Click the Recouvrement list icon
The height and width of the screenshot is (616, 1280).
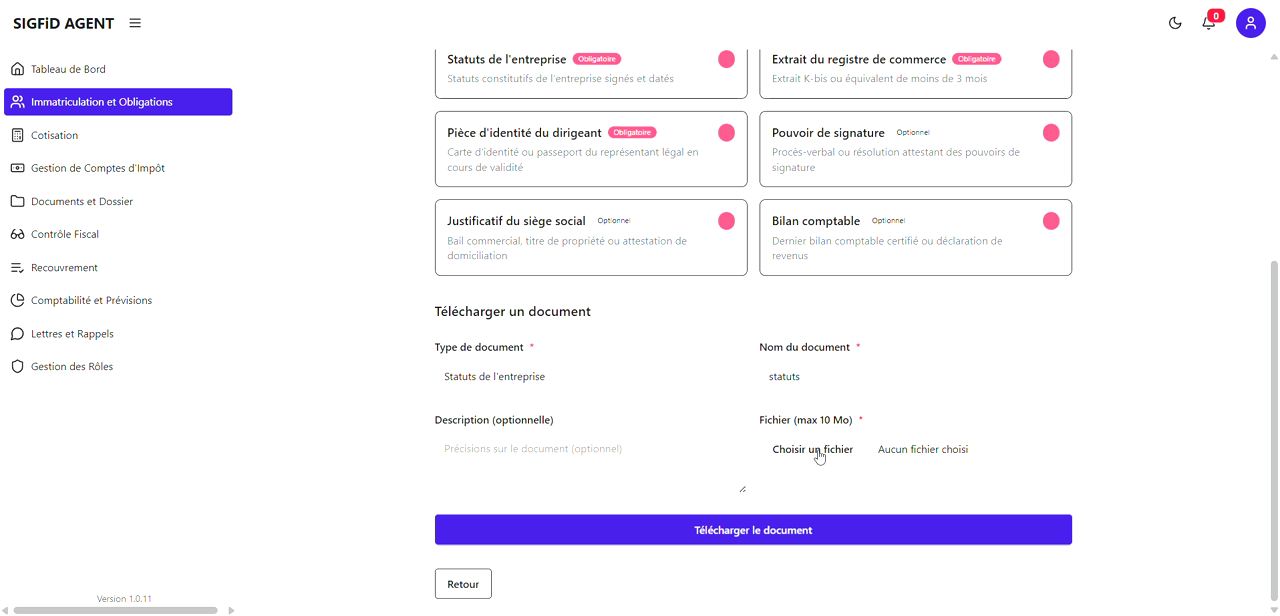click(x=16, y=267)
